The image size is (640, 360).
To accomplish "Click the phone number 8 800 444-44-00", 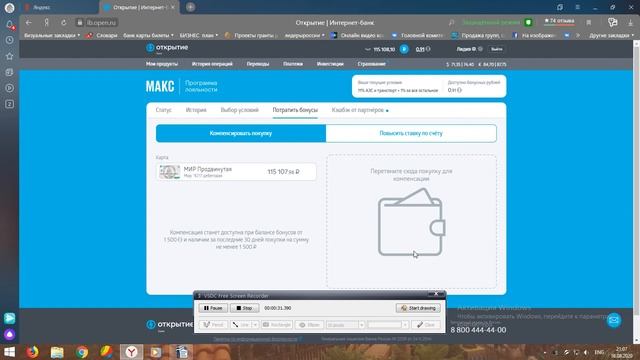I will (x=478, y=330).
